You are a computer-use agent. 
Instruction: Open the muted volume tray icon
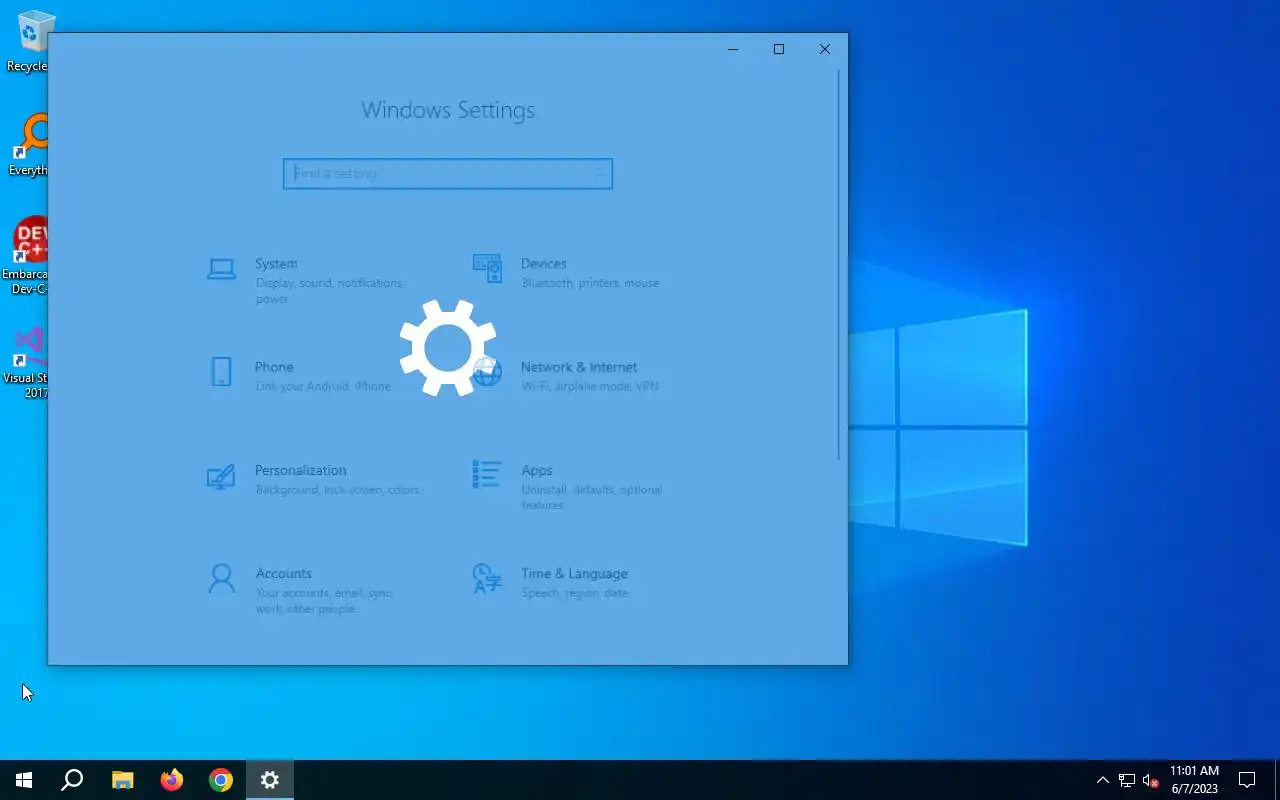pyautogui.click(x=1151, y=780)
